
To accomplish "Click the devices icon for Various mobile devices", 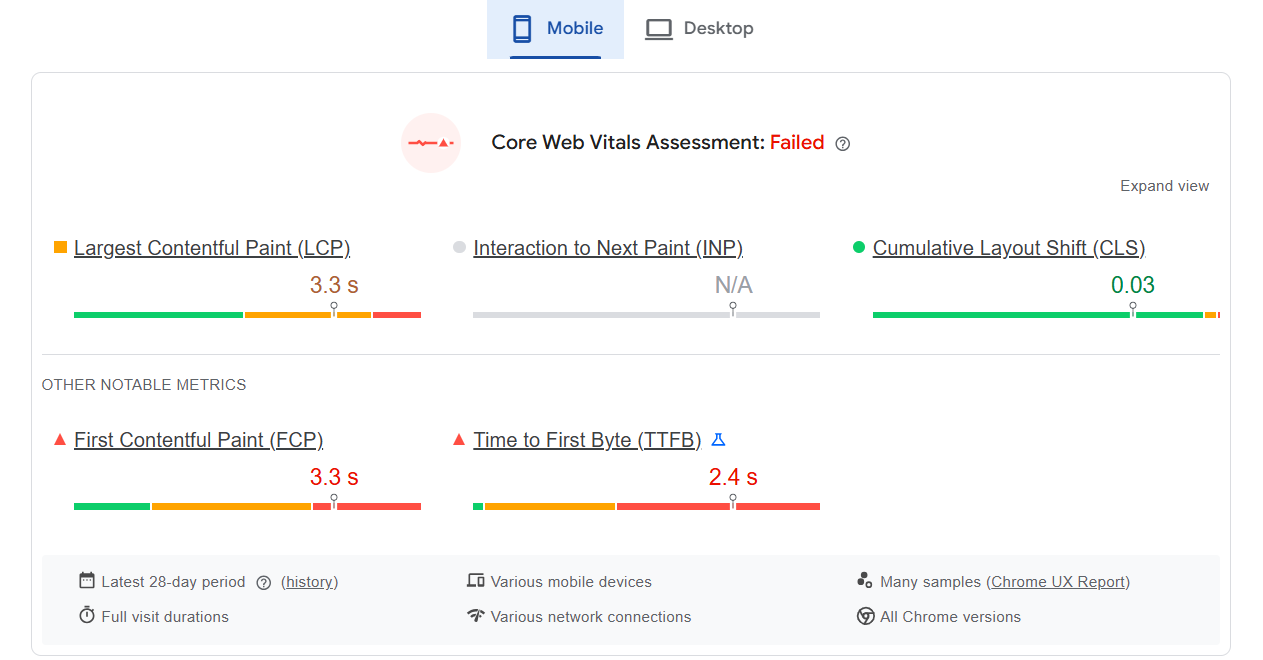I will pos(476,581).
